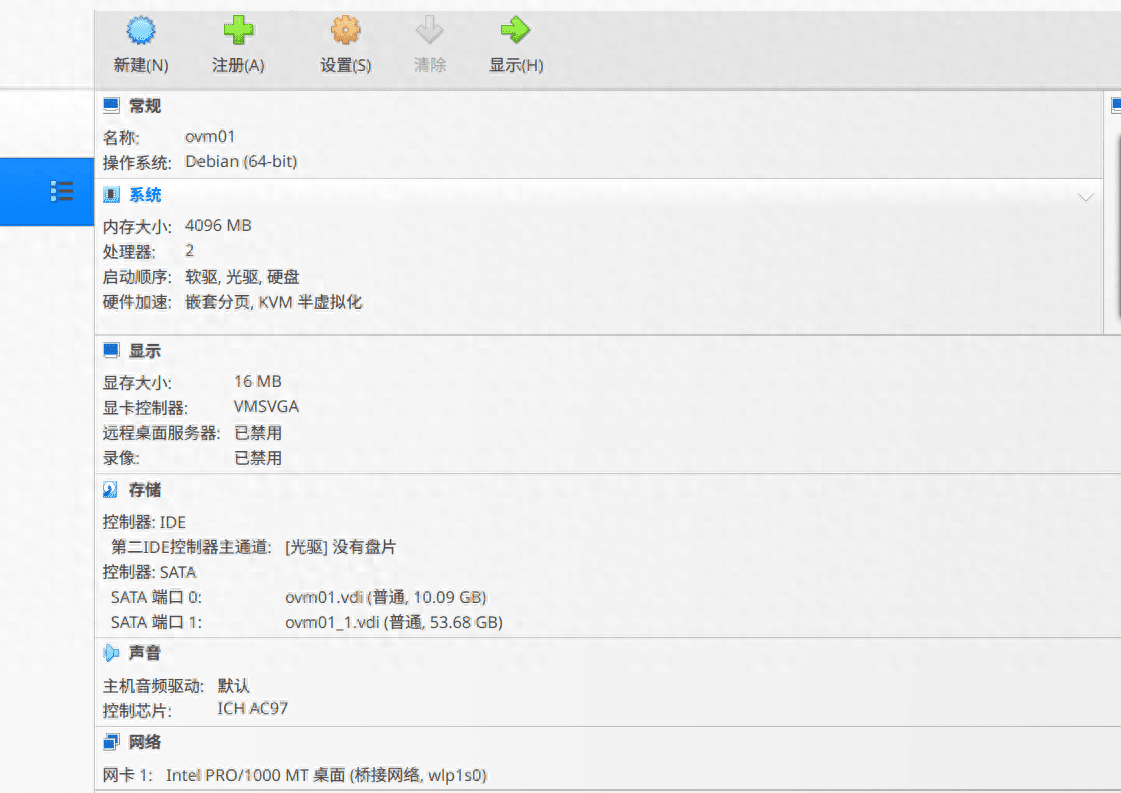Click the 存储 section disk icon
The height and width of the screenshot is (793, 1121).
click(x=112, y=490)
